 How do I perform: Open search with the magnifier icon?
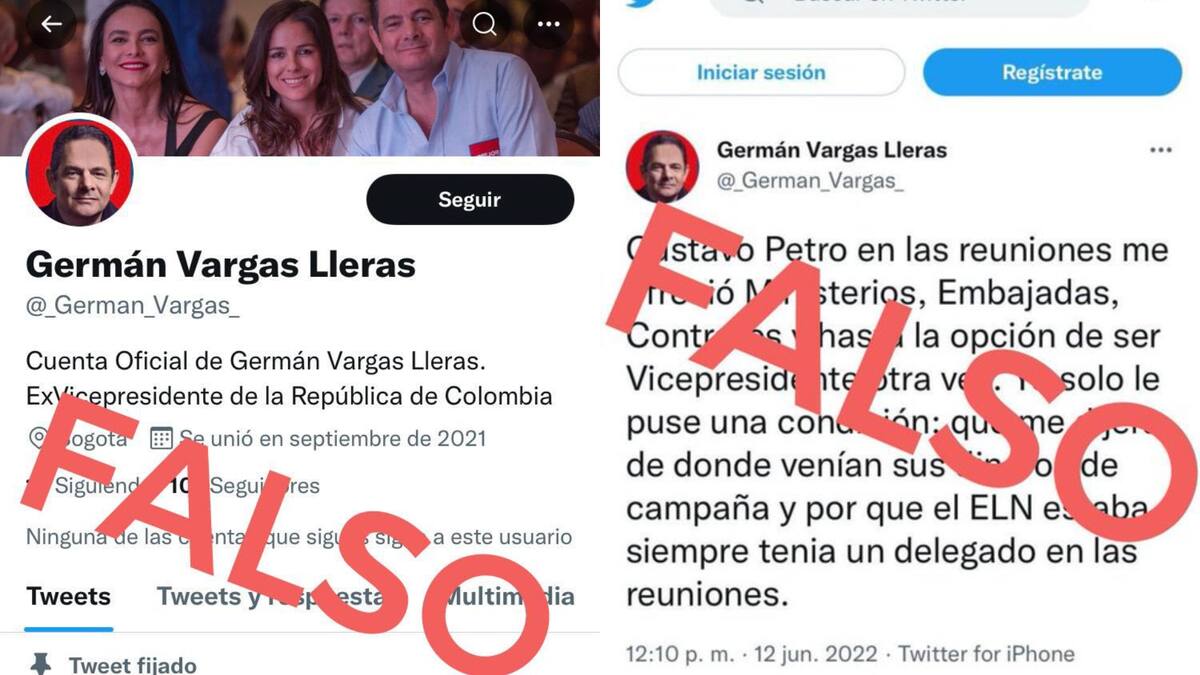485,25
